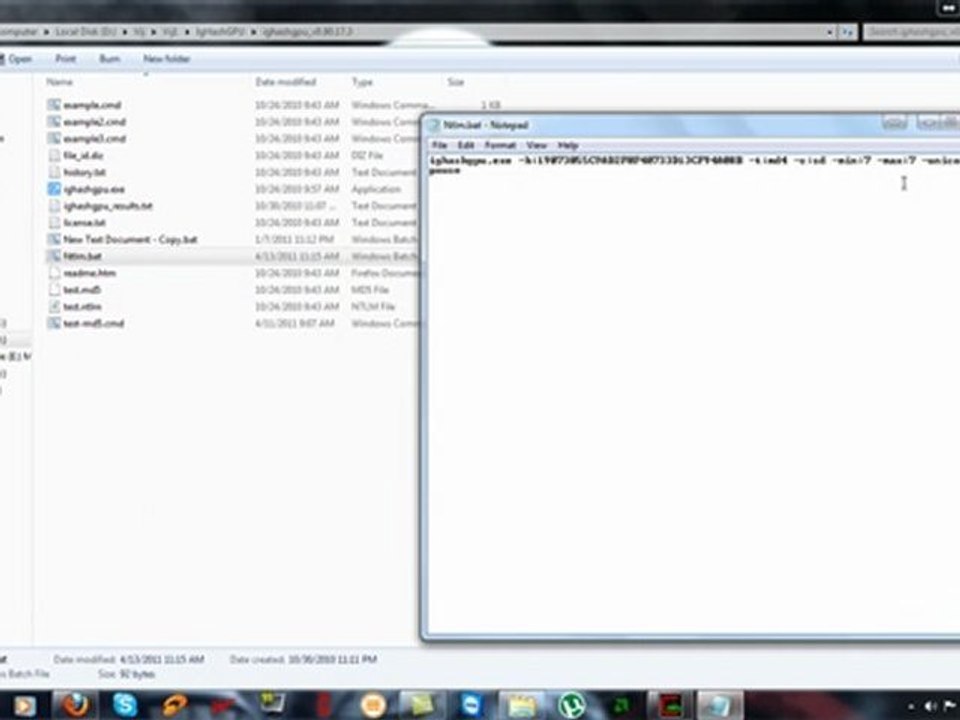Sort files by the Name column
Viewport: 960px width, 720px height.
point(60,82)
